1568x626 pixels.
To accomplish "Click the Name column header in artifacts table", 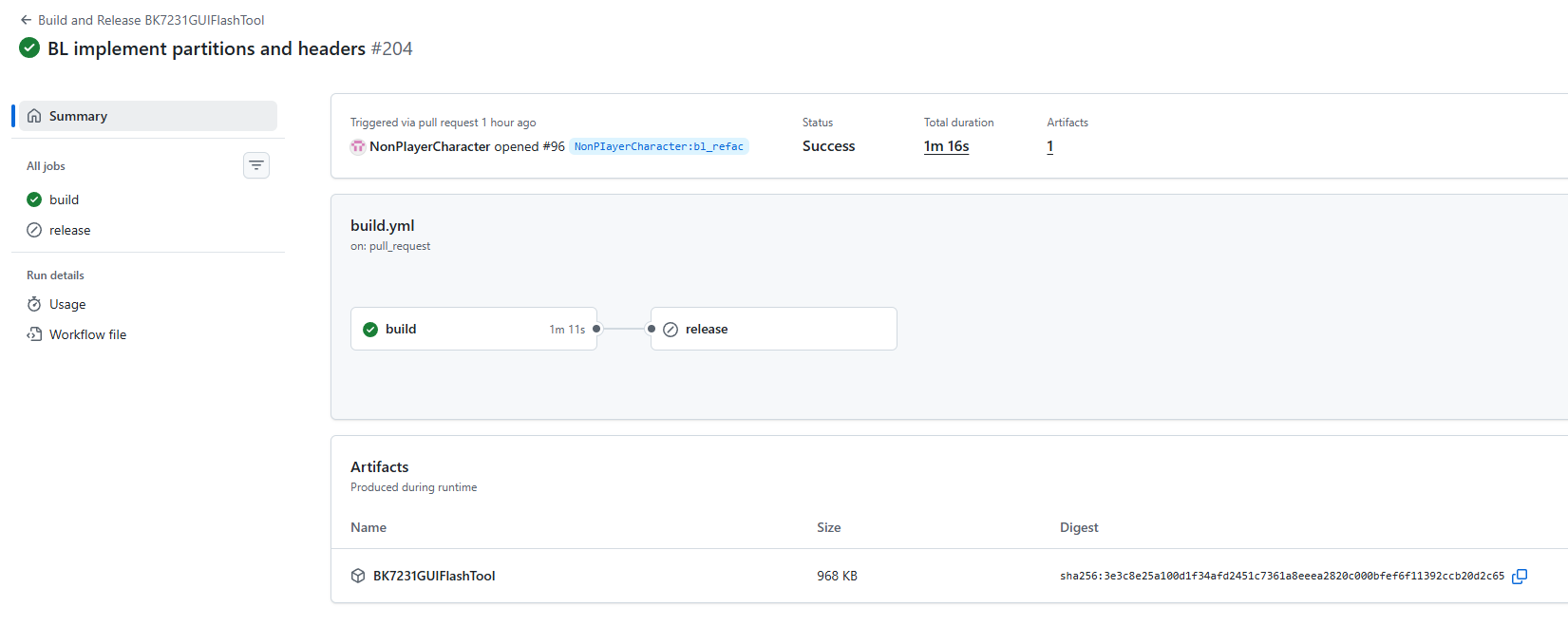I will point(368,527).
